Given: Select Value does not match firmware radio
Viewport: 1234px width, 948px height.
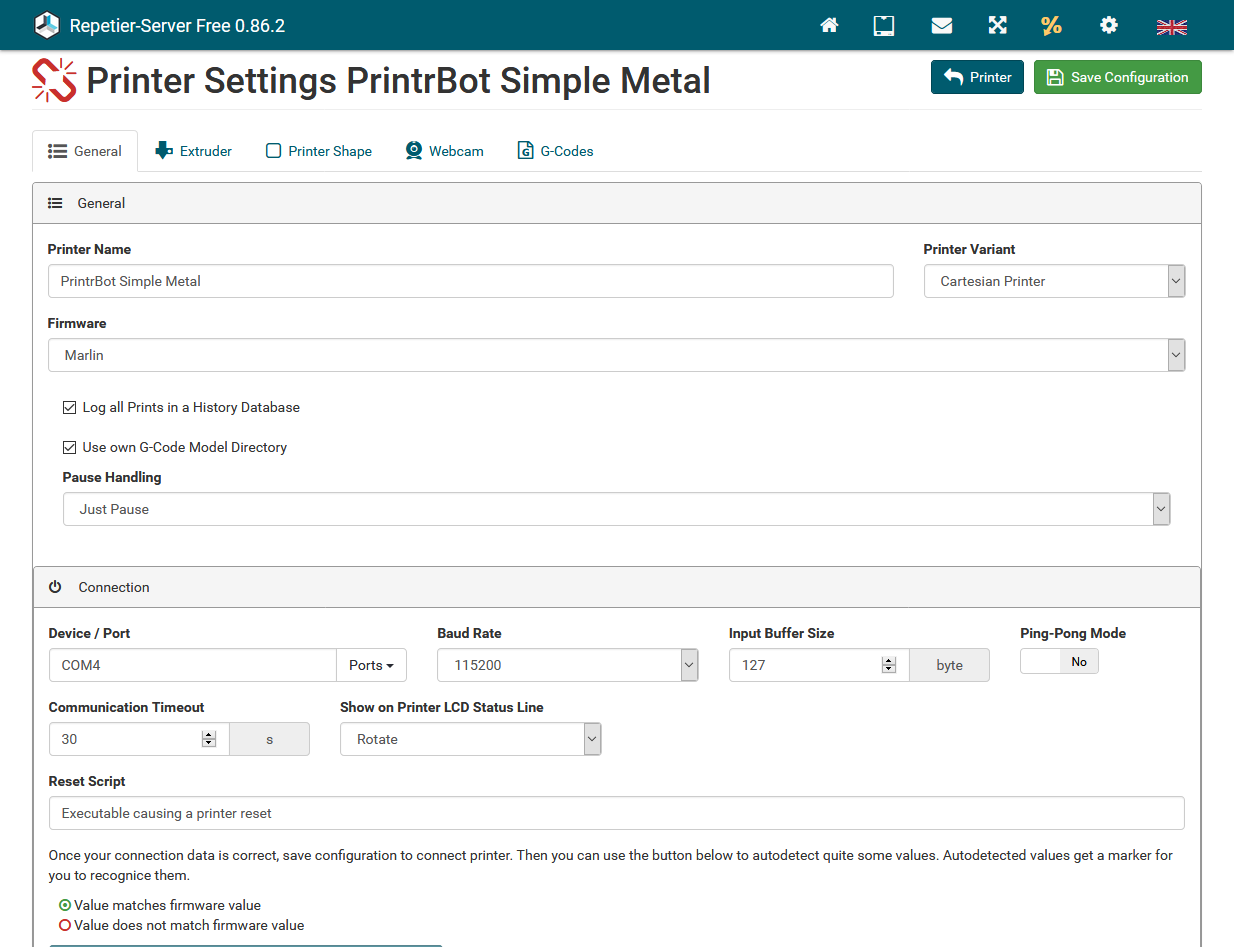Looking at the screenshot, I should coord(65,925).
